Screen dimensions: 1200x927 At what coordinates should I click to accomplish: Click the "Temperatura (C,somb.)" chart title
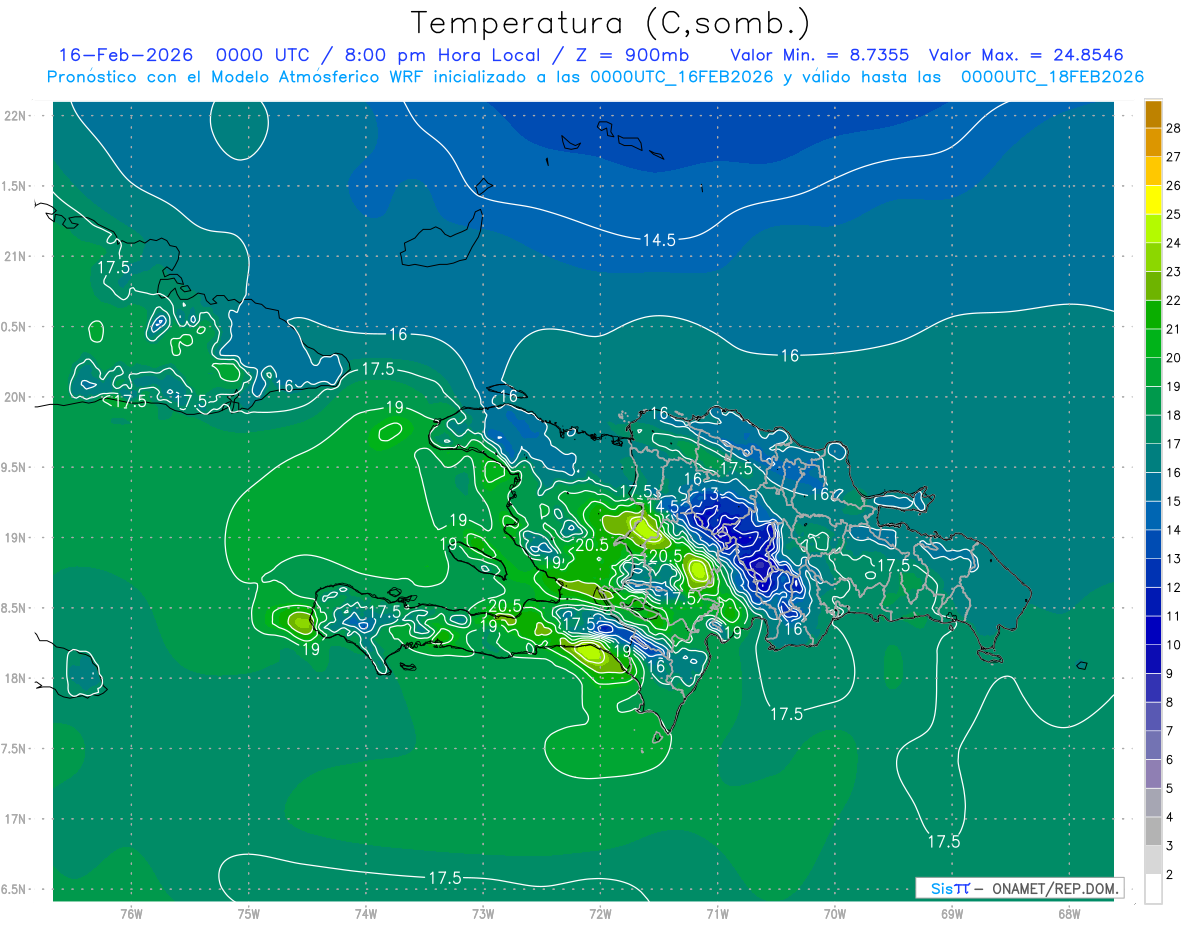(x=611, y=23)
